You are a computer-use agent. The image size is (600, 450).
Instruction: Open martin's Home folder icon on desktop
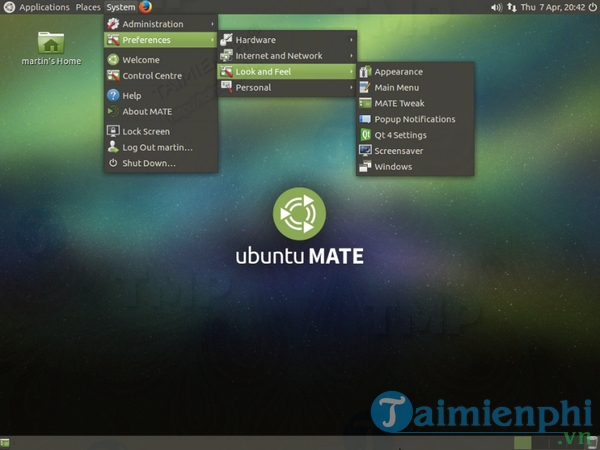[51, 42]
